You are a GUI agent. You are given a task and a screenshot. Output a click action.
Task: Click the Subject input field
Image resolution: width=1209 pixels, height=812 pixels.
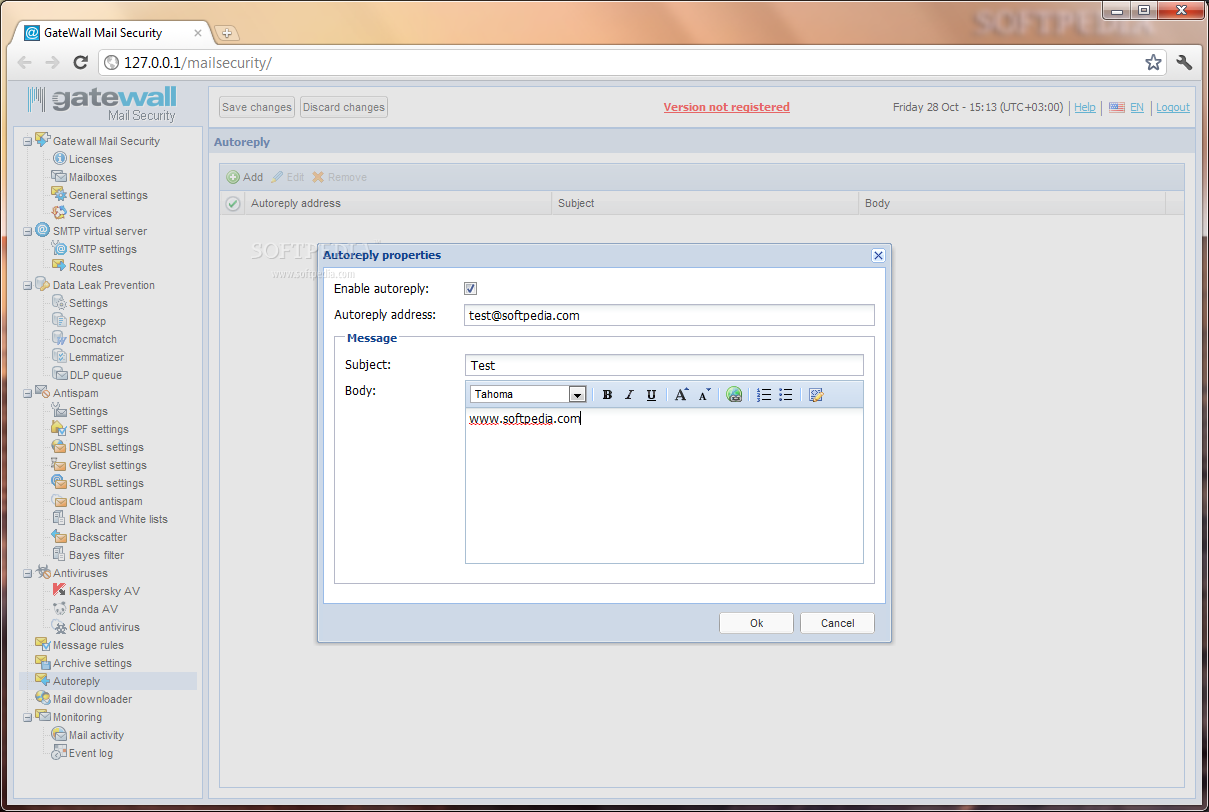tap(664, 365)
